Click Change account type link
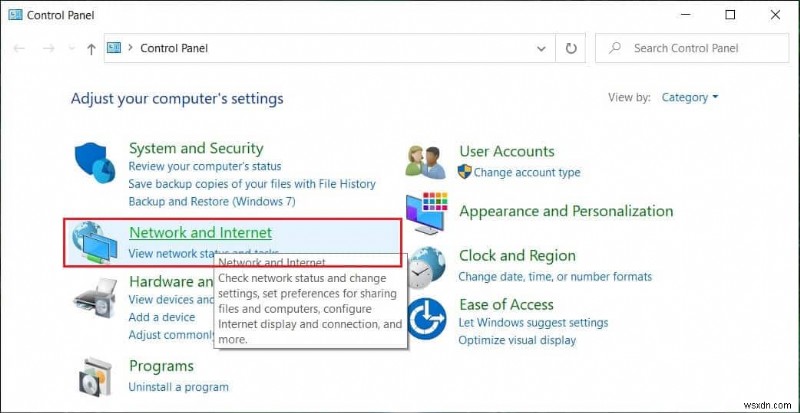This screenshot has width=800, height=413. click(x=527, y=172)
